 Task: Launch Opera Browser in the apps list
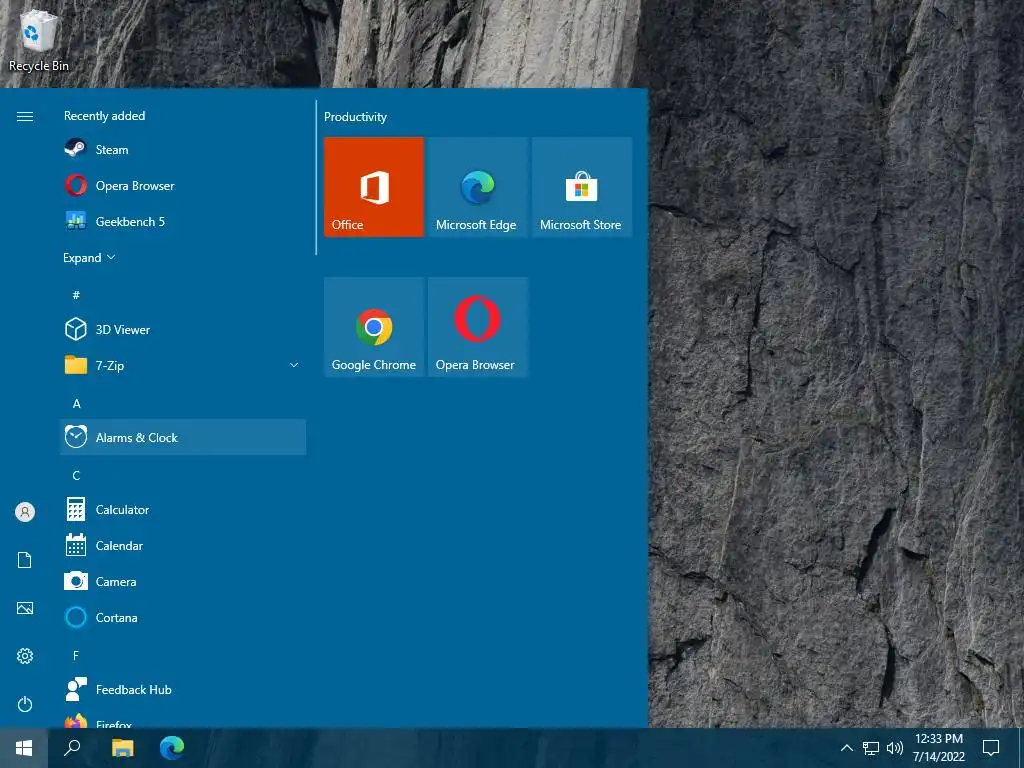coord(183,185)
